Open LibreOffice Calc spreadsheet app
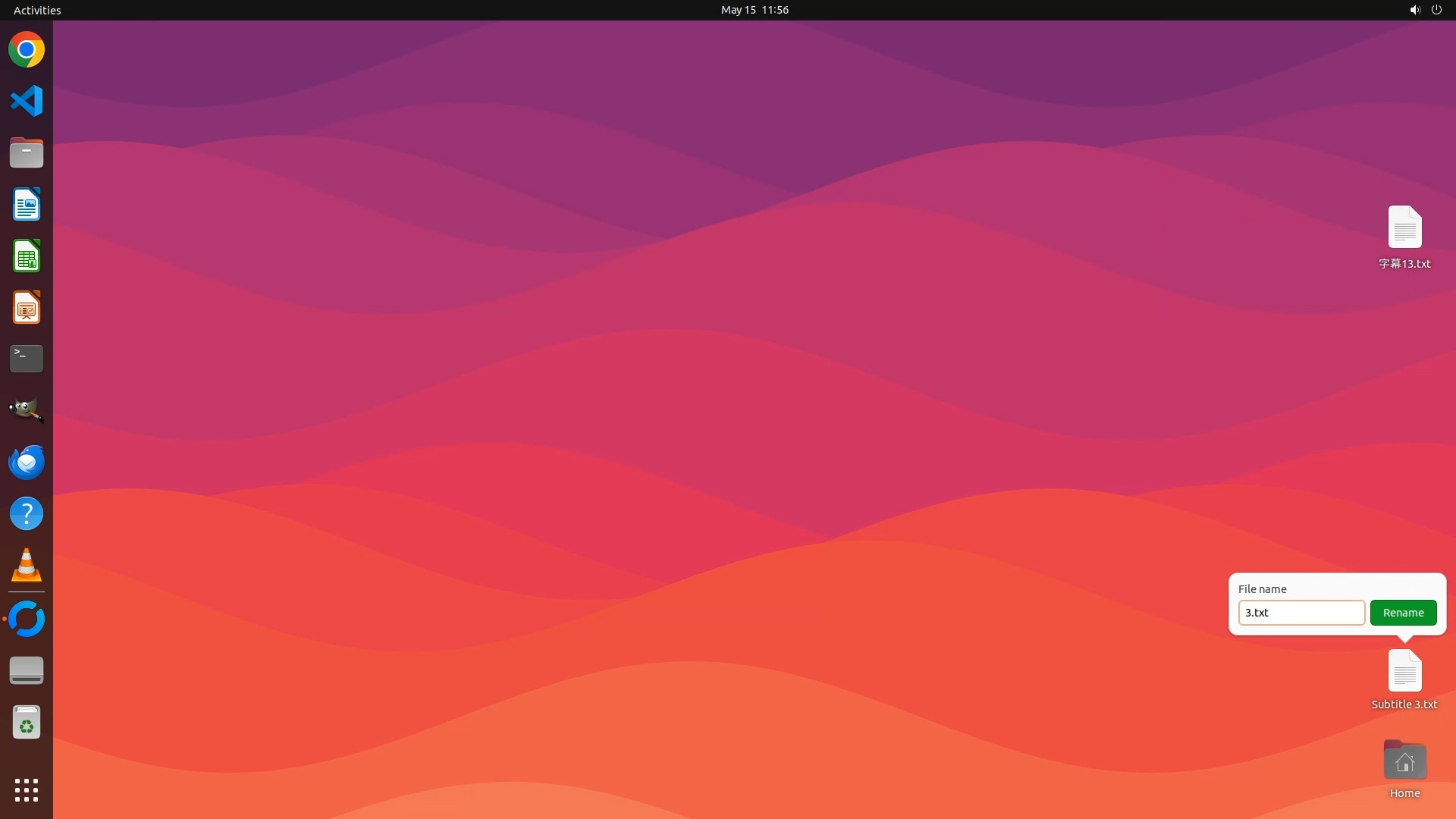The image size is (1456, 819). point(27,256)
